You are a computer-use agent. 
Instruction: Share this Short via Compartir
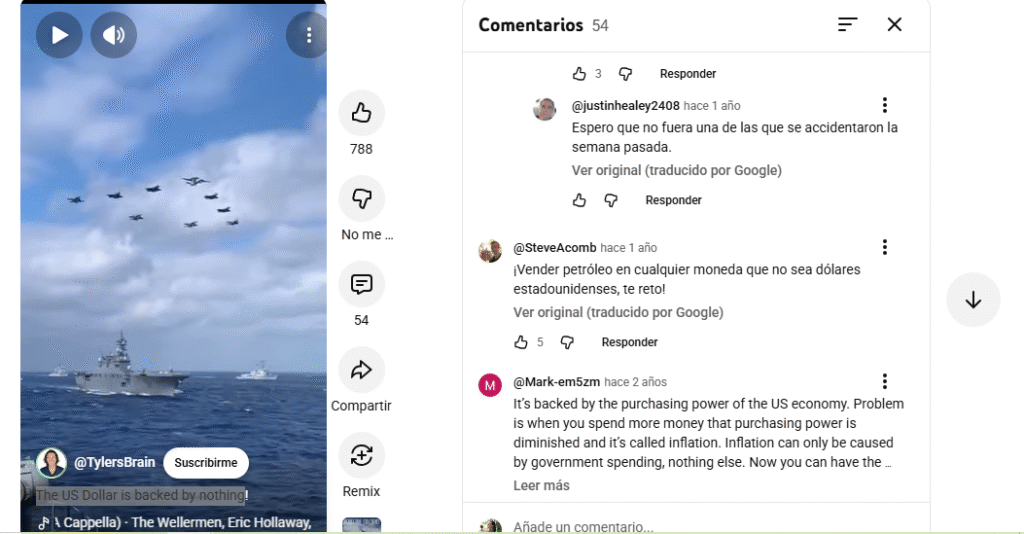pyautogui.click(x=361, y=370)
